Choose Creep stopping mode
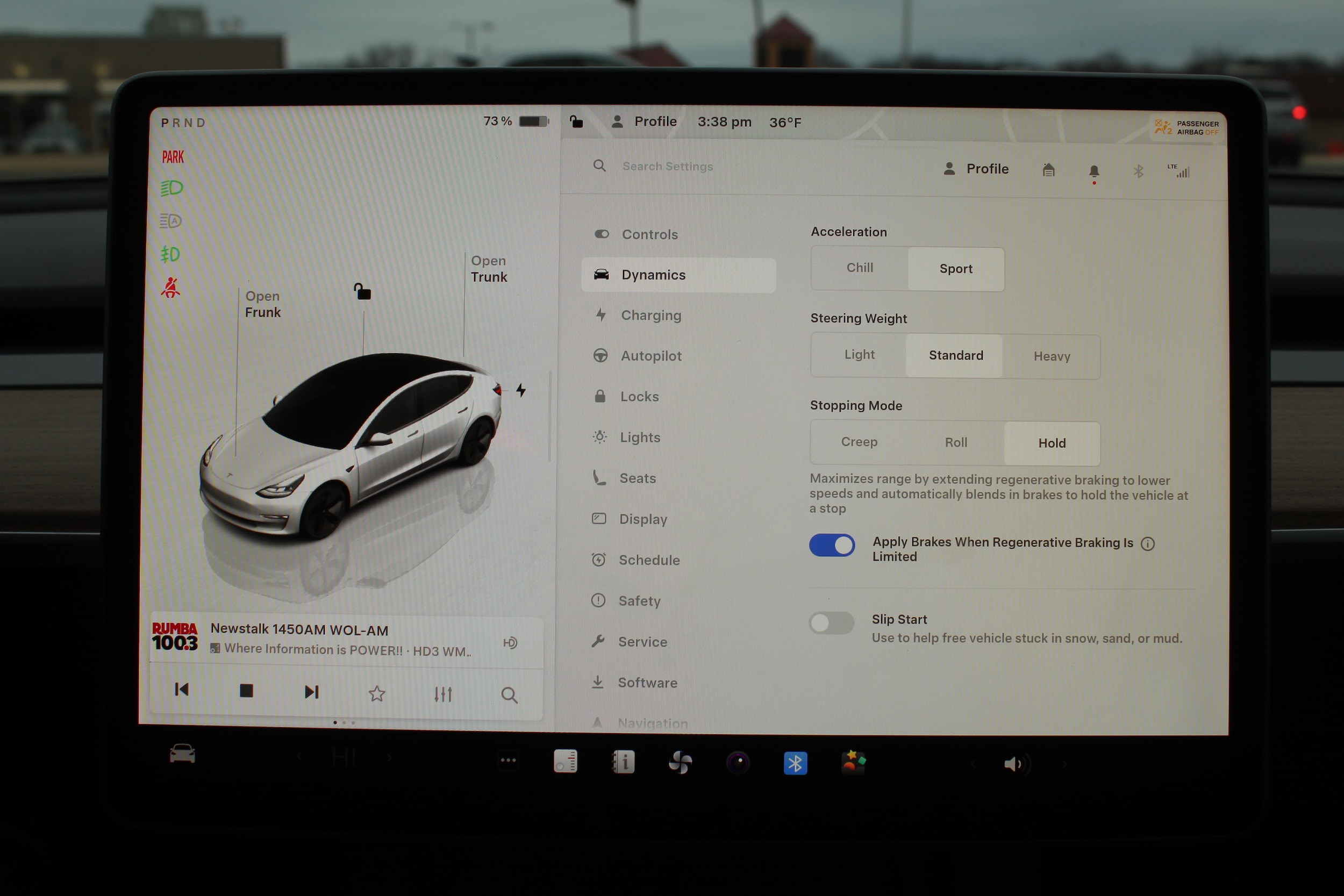Image resolution: width=1344 pixels, height=896 pixels. click(859, 442)
